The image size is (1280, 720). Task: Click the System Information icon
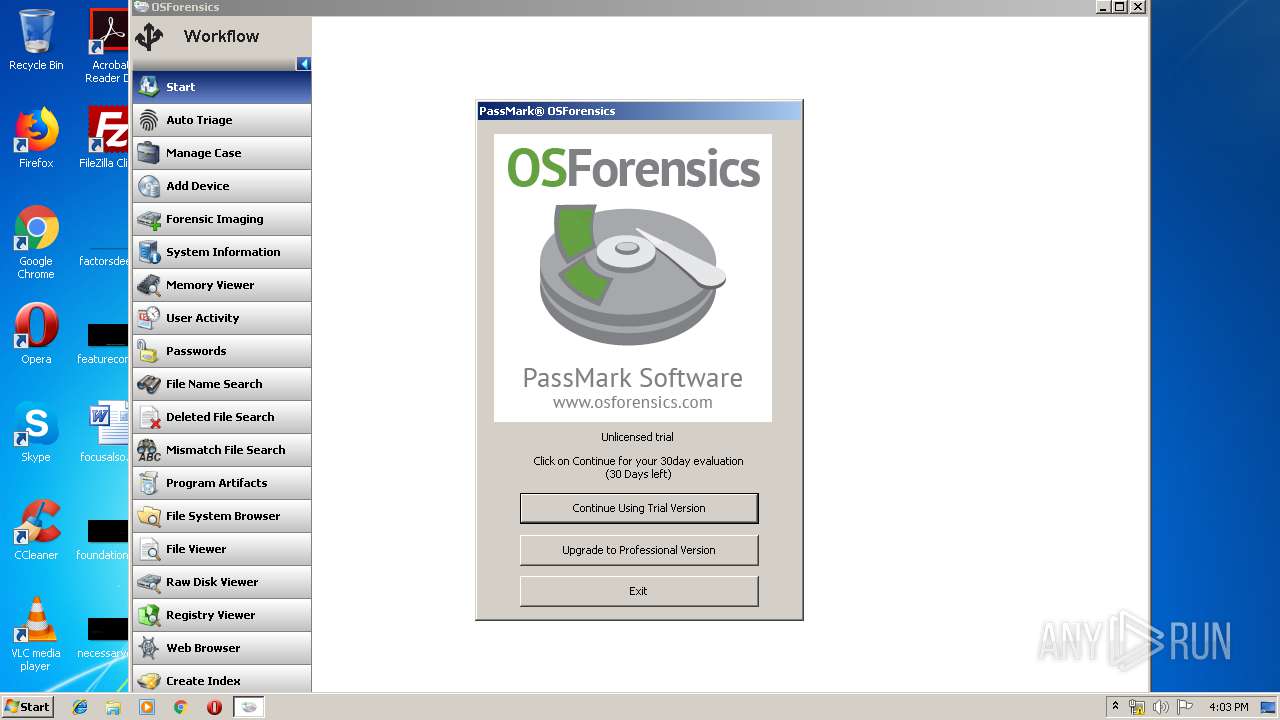click(x=148, y=252)
